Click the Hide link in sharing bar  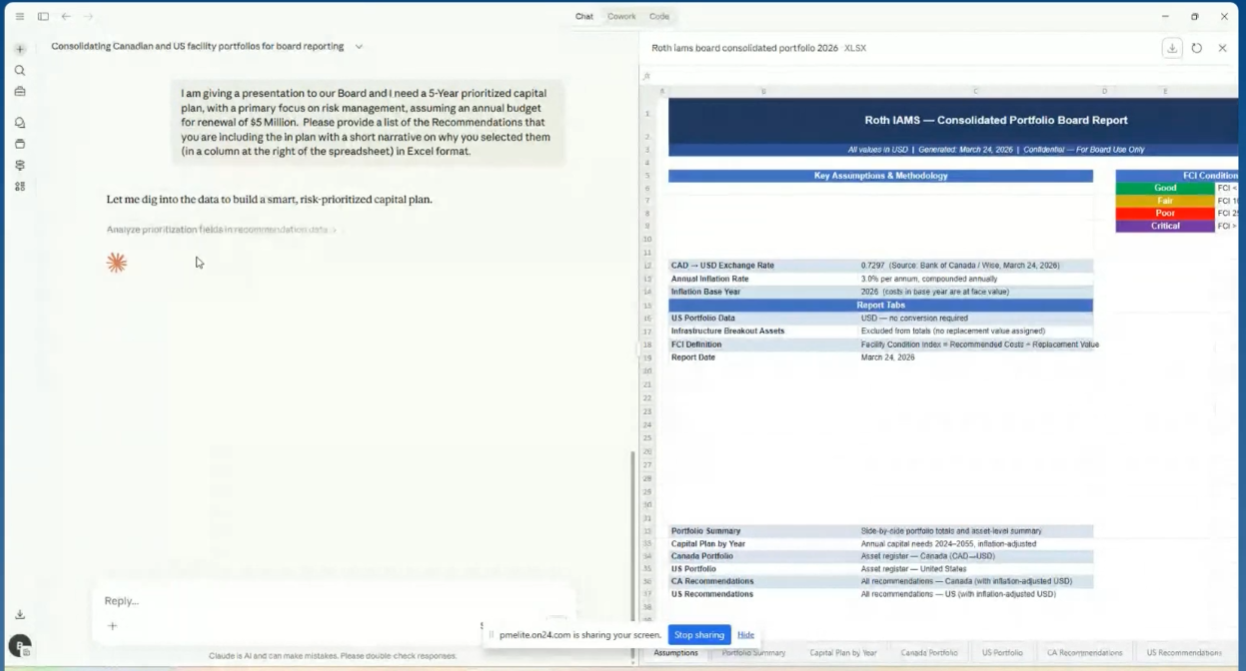(x=746, y=635)
